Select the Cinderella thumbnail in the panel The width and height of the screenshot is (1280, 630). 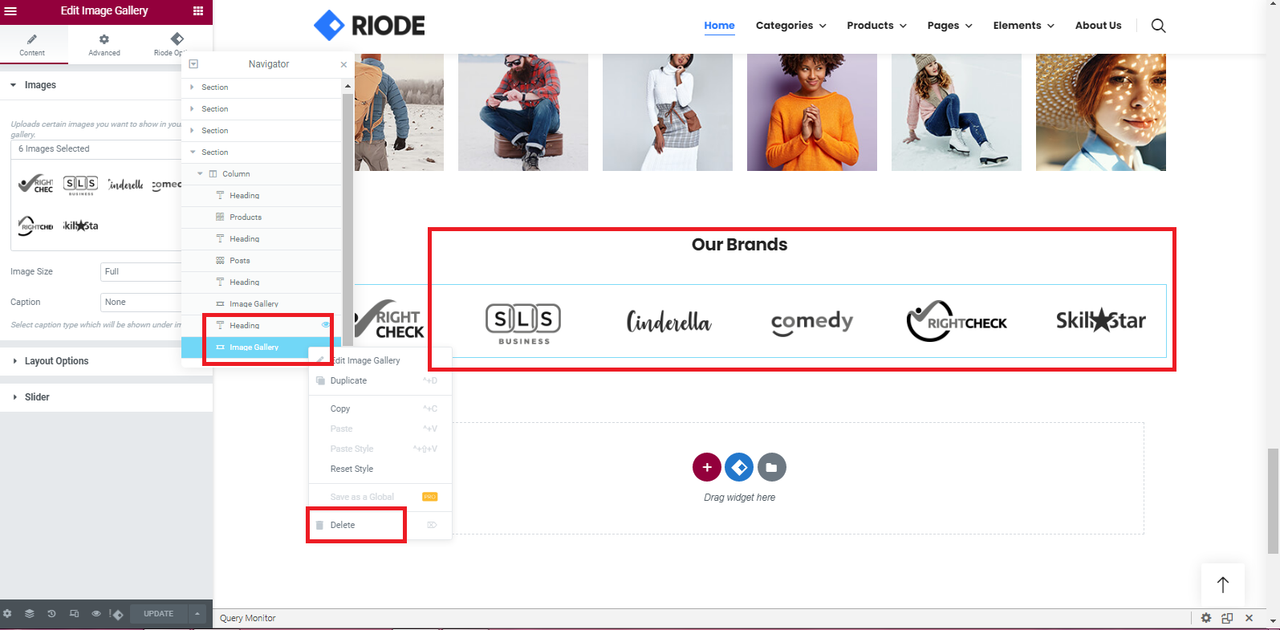tap(125, 184)
